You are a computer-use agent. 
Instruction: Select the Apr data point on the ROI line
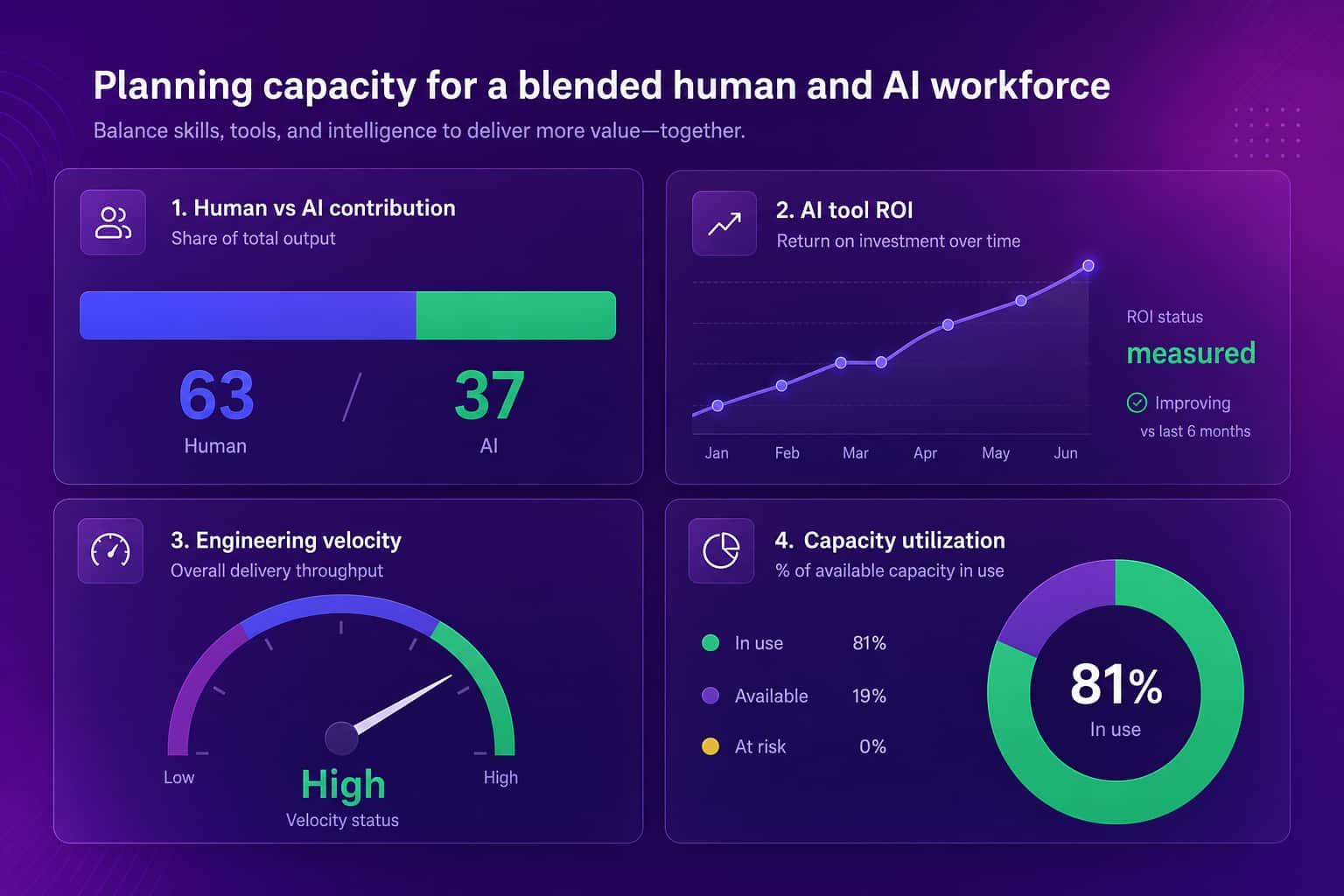click(948, 325)
